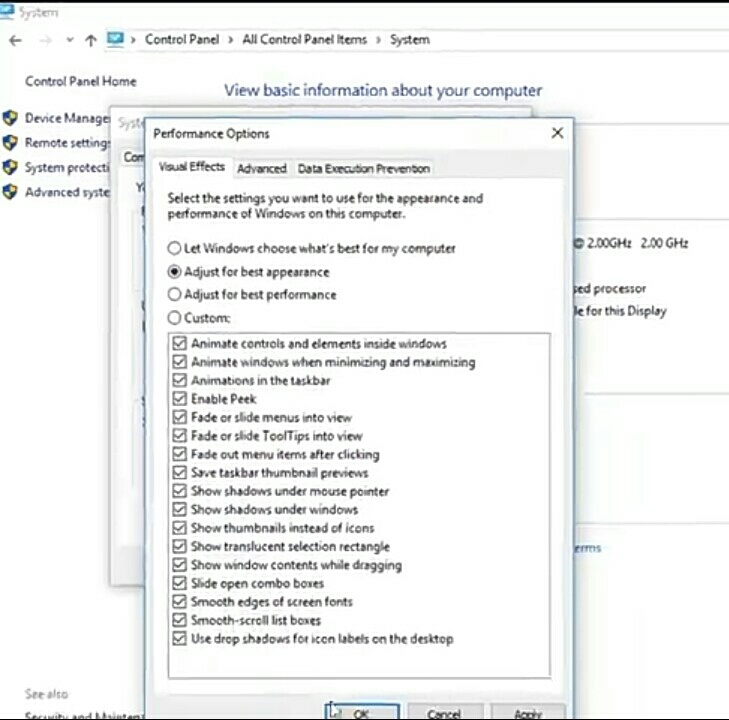Click shield icon next to Advanced system settings
The height and width of the screenshot is (720, 729).
pos(10,192)
